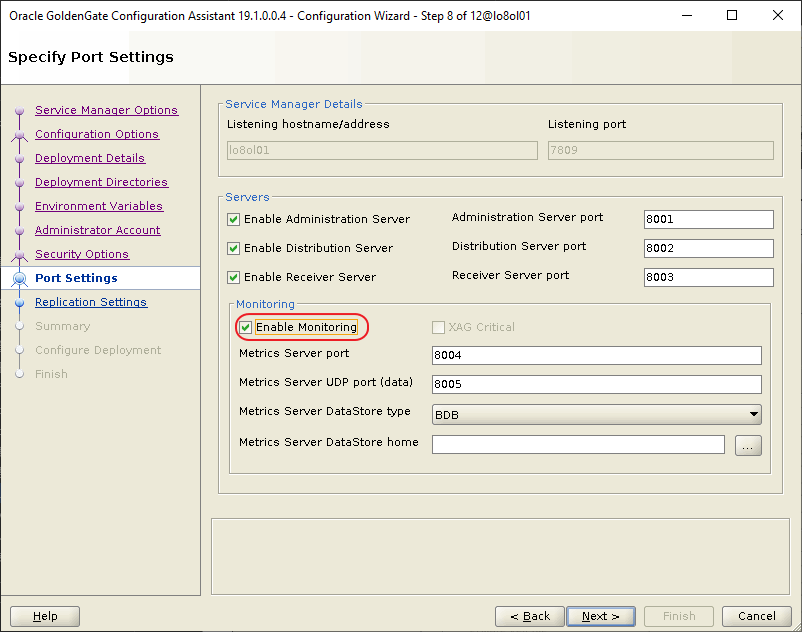This screenshot has height=632, width=802.
Task: Click the browse button for DataStore home
Action: tap(748, 445)
